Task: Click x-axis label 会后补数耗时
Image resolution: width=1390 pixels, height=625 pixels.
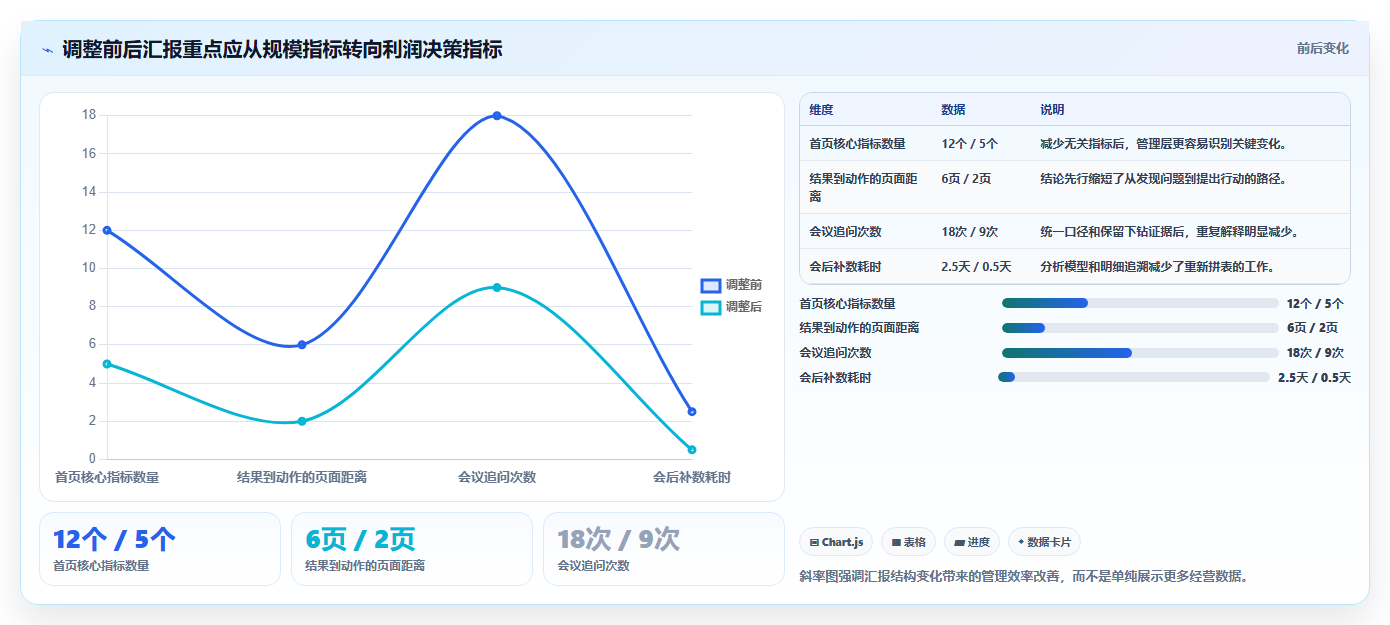Action: coord(692,477)
